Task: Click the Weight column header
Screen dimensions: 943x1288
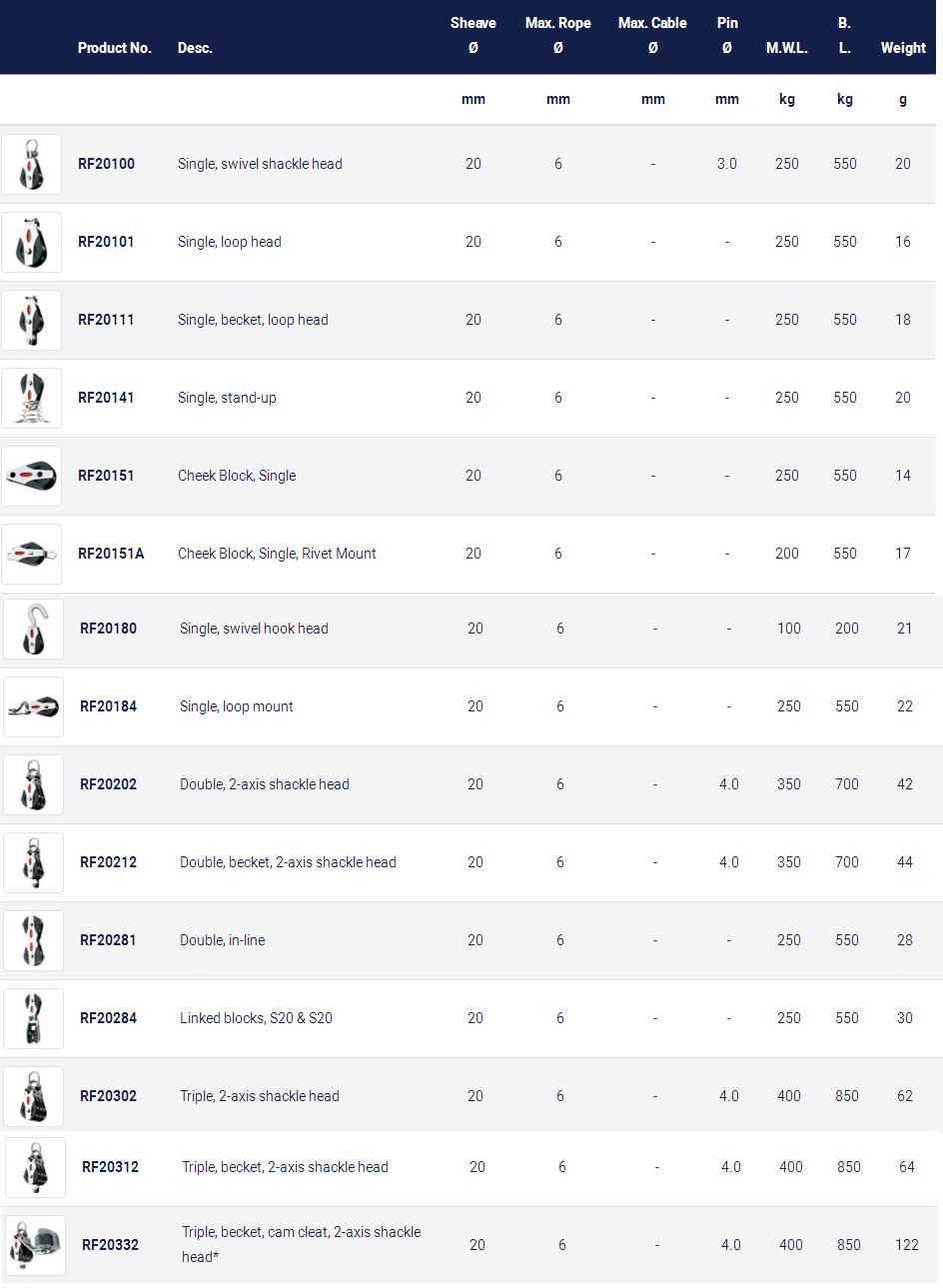Action: (903, 48)
